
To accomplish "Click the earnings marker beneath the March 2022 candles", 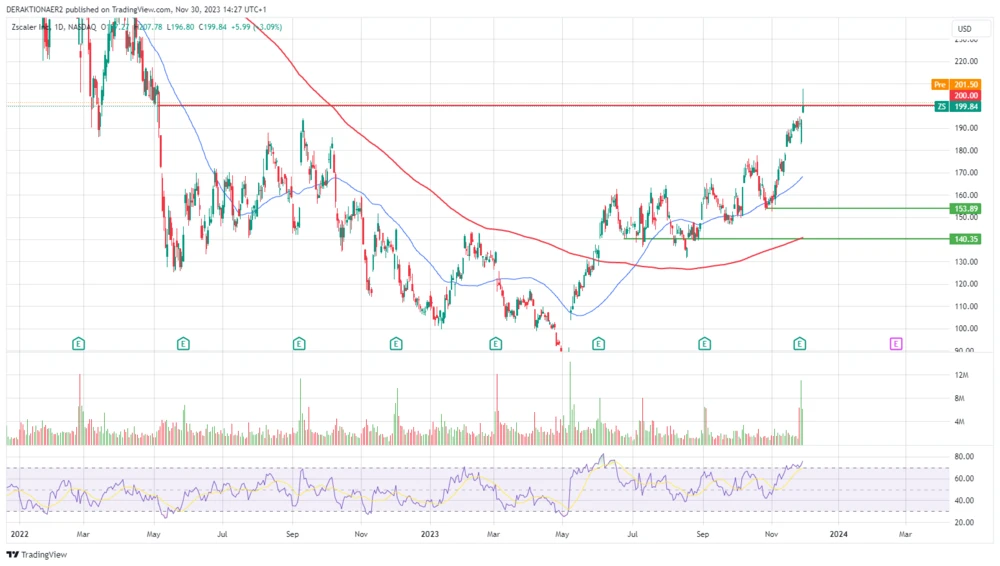I will 78,344.
